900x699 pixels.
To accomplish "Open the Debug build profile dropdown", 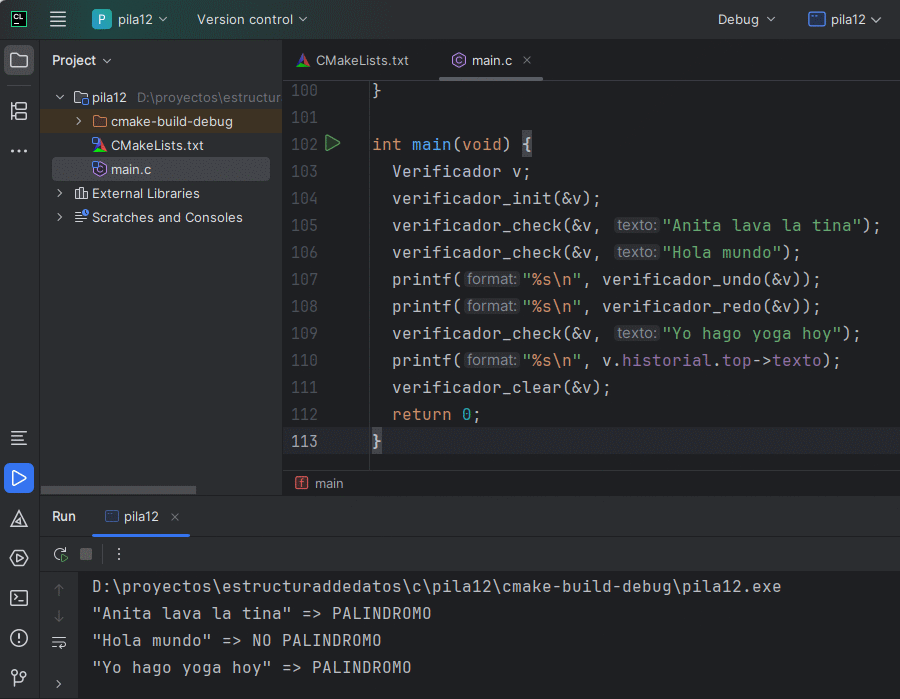I will pyautogui.click(x=746, y=19).
